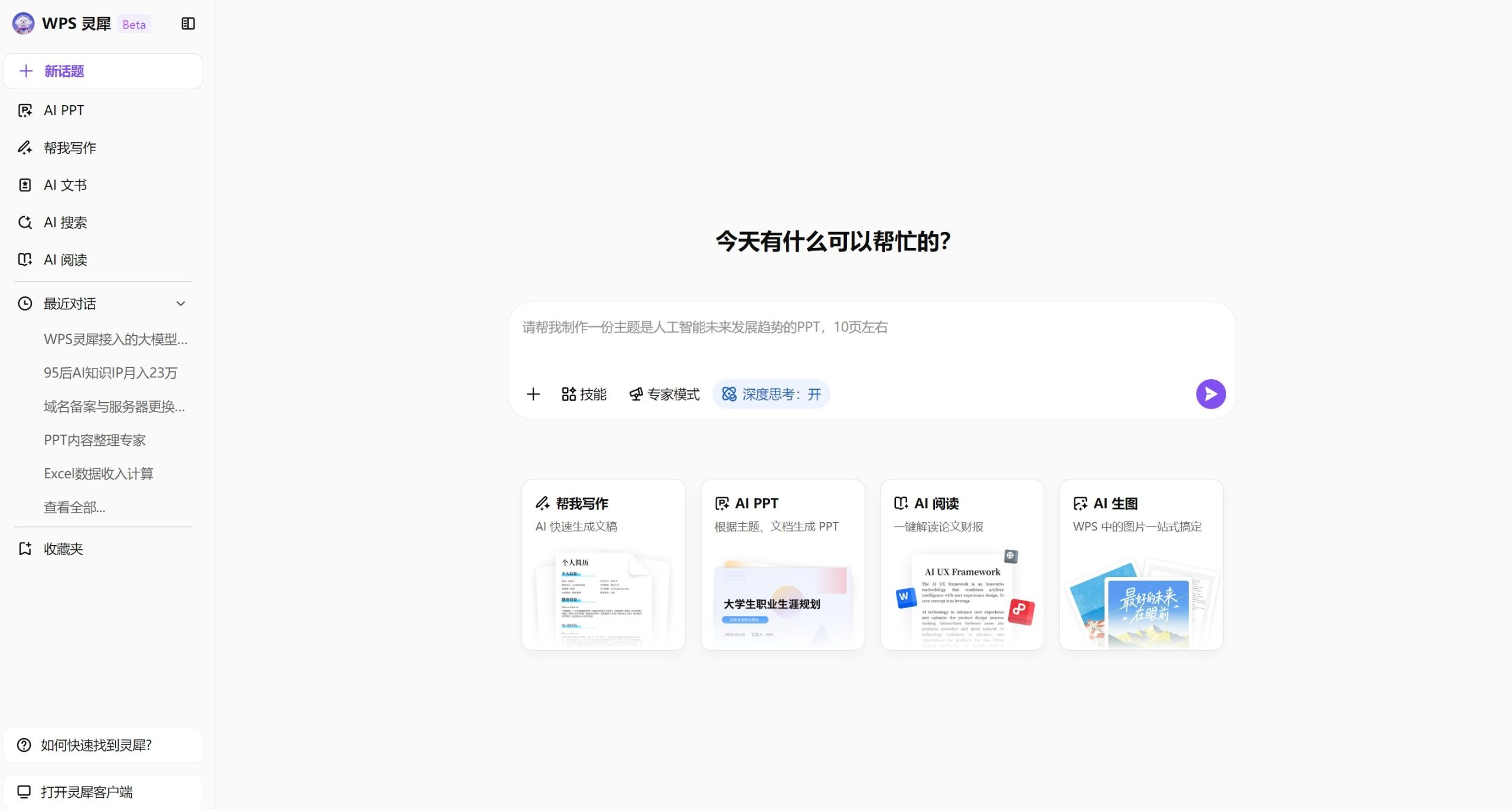Open the 帮我写作 card
The image size is (1512, 809).
604,565
